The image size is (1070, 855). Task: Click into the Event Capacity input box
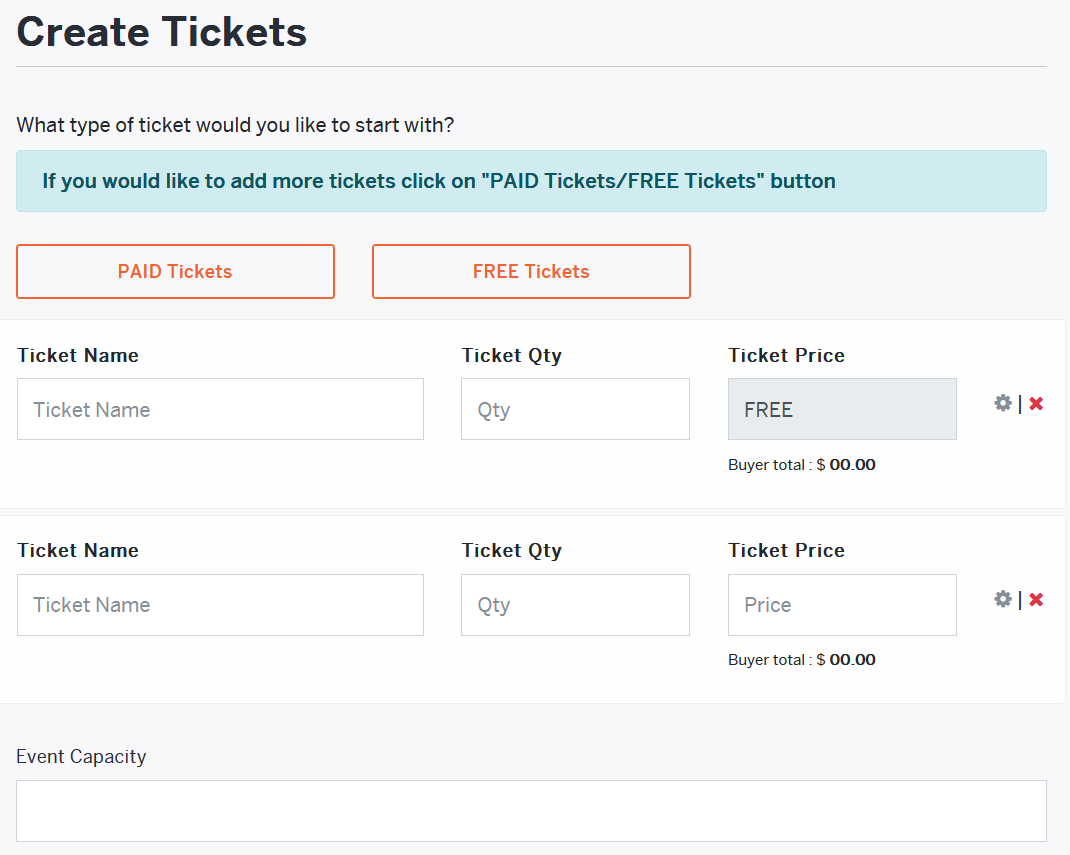531,811
